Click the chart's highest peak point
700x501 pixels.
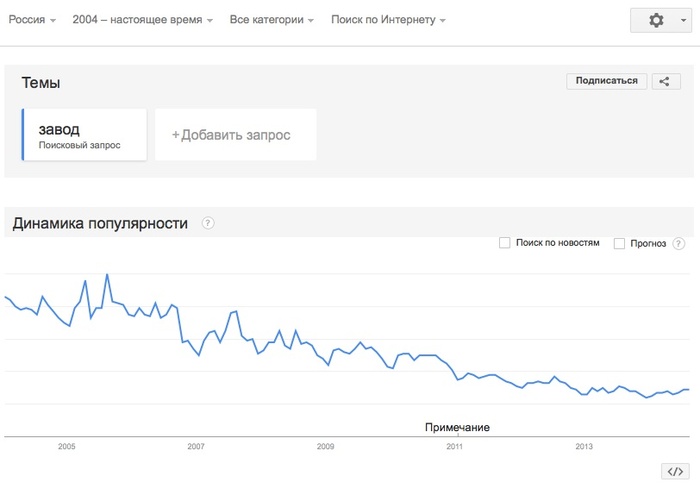click(107, 274)
